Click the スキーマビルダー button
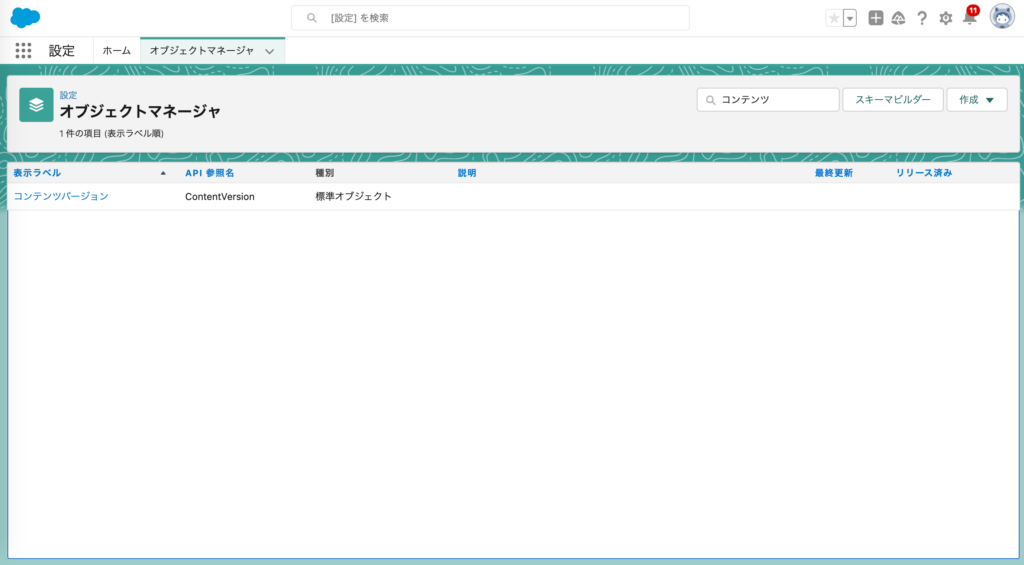The image size is (1024, 565). coord(892,100)
